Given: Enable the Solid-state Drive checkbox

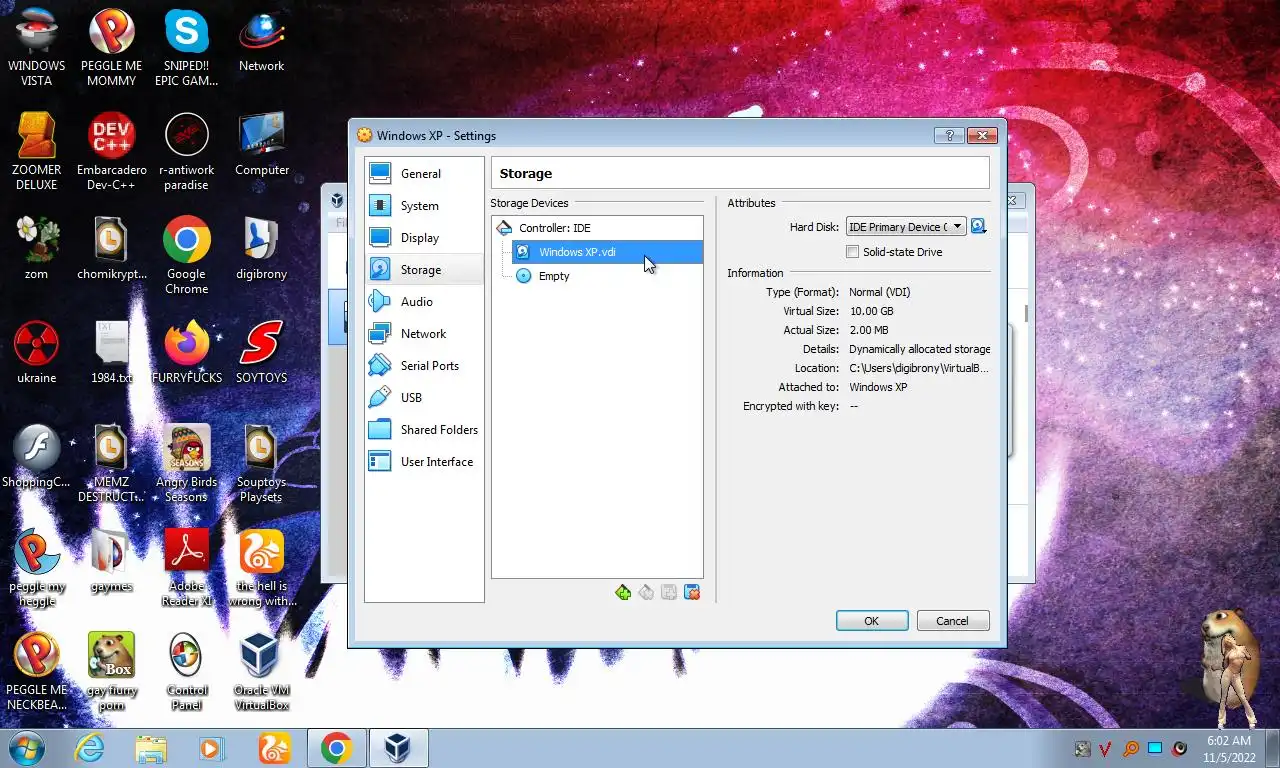Looking at the screenshot, I should click(x=853, y=252).
